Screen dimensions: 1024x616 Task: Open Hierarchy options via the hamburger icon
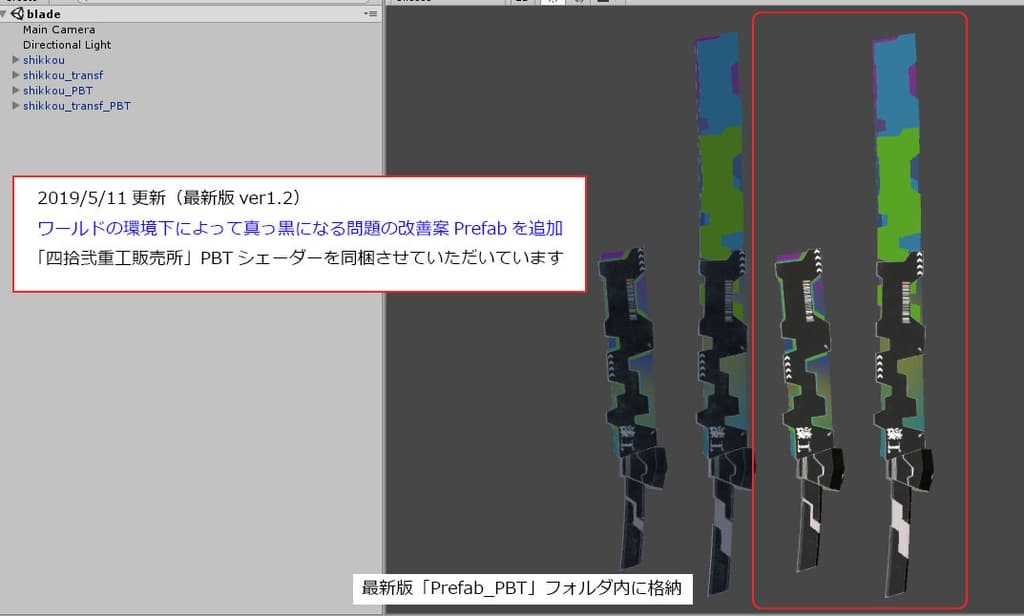click(370, 13)
